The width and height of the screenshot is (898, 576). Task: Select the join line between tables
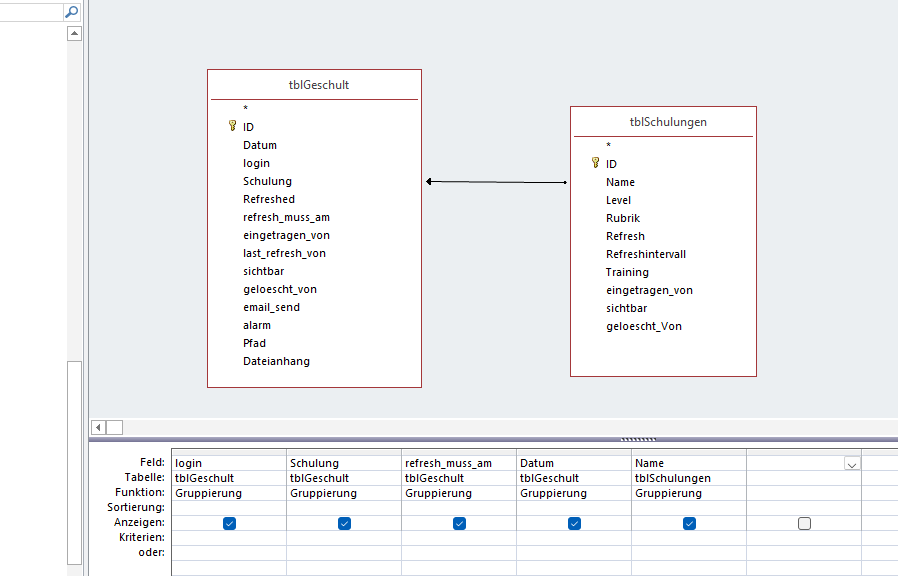(x=497, y=182)
